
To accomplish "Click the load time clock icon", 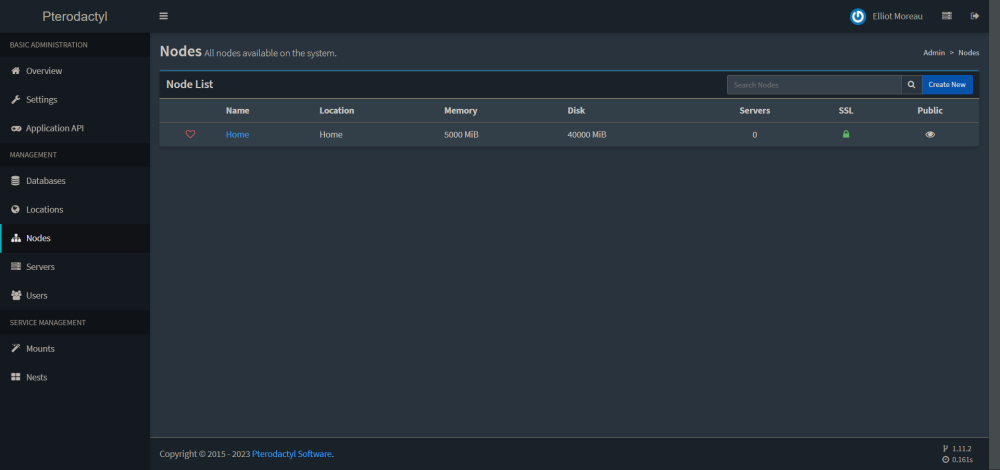I will (945, 459).
